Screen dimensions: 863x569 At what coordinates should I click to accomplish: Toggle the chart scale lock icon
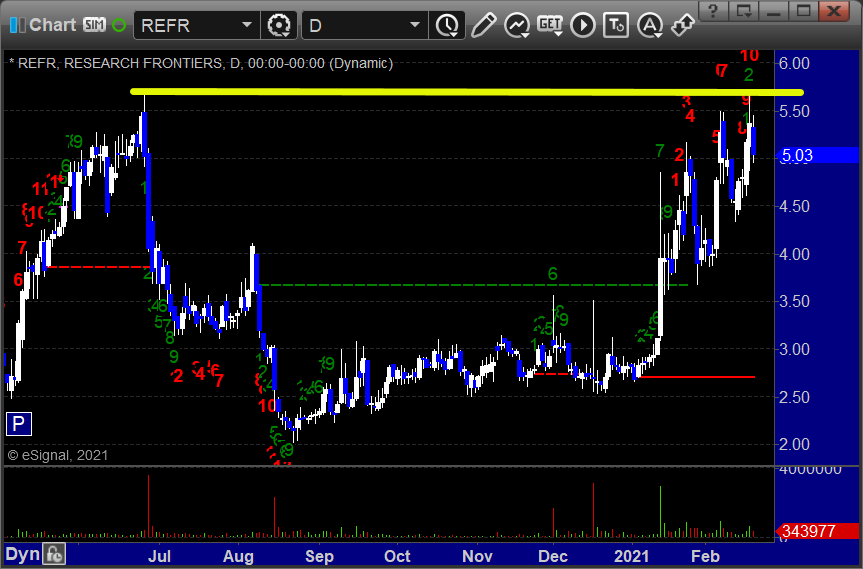[x=54, y=554]
